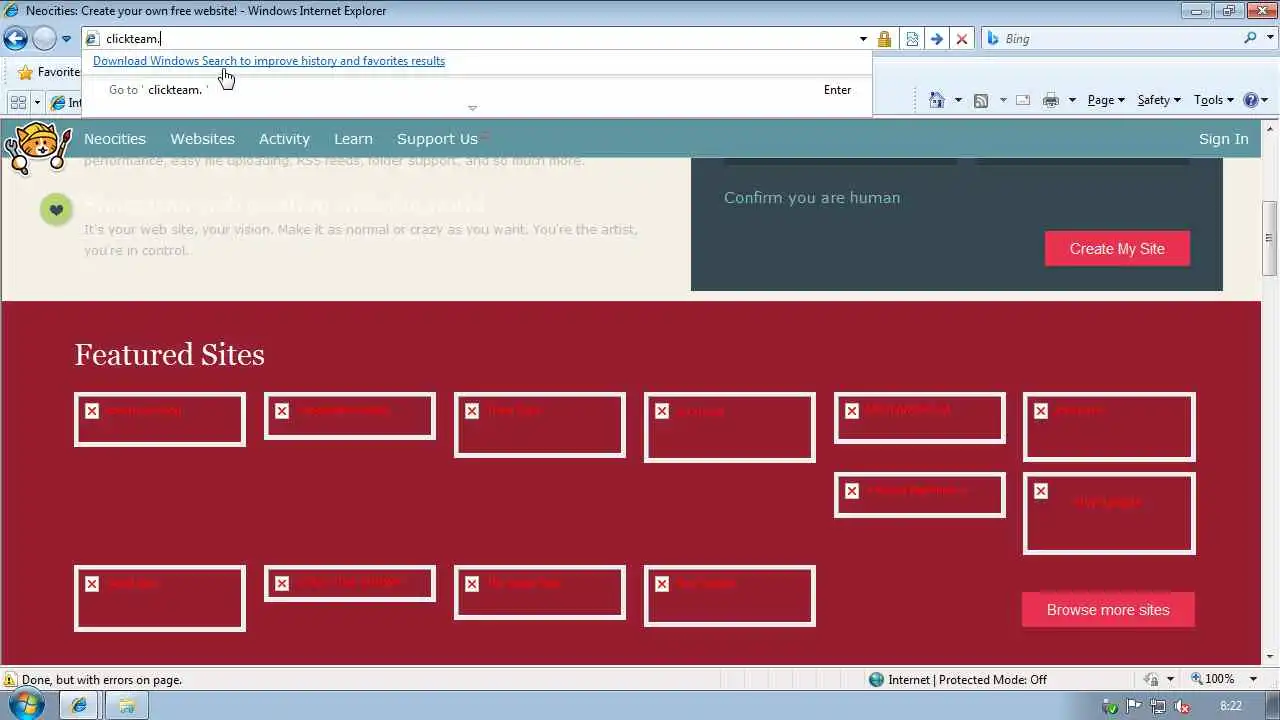The image size is (1280, 720).
Task: Click the Sign In link
Action: [1224, 139]
